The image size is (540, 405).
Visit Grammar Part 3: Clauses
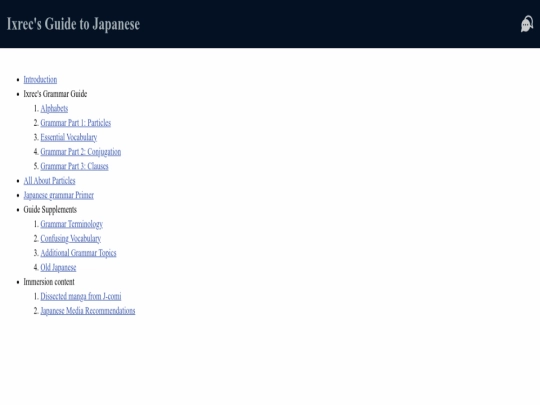pyautogui.click(x=74, y=166)
